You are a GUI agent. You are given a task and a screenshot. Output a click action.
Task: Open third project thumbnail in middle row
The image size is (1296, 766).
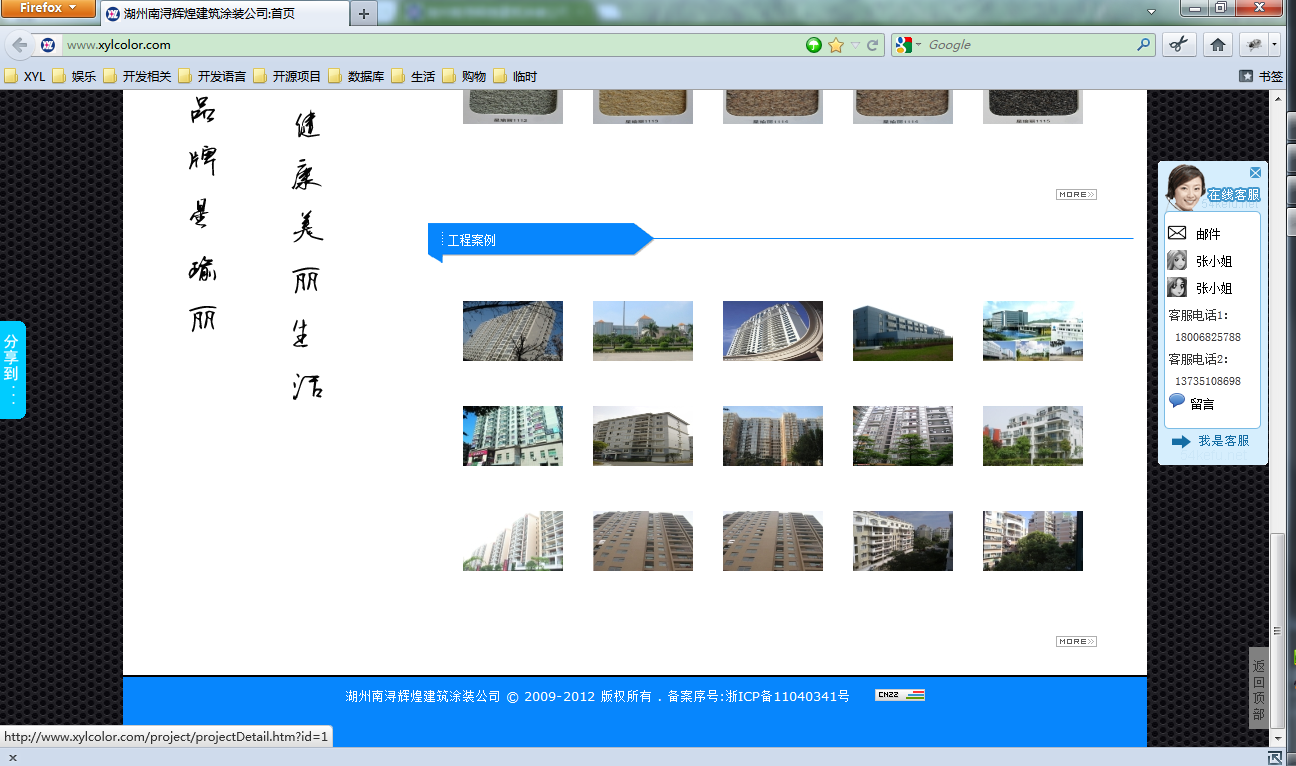(773, 436)
